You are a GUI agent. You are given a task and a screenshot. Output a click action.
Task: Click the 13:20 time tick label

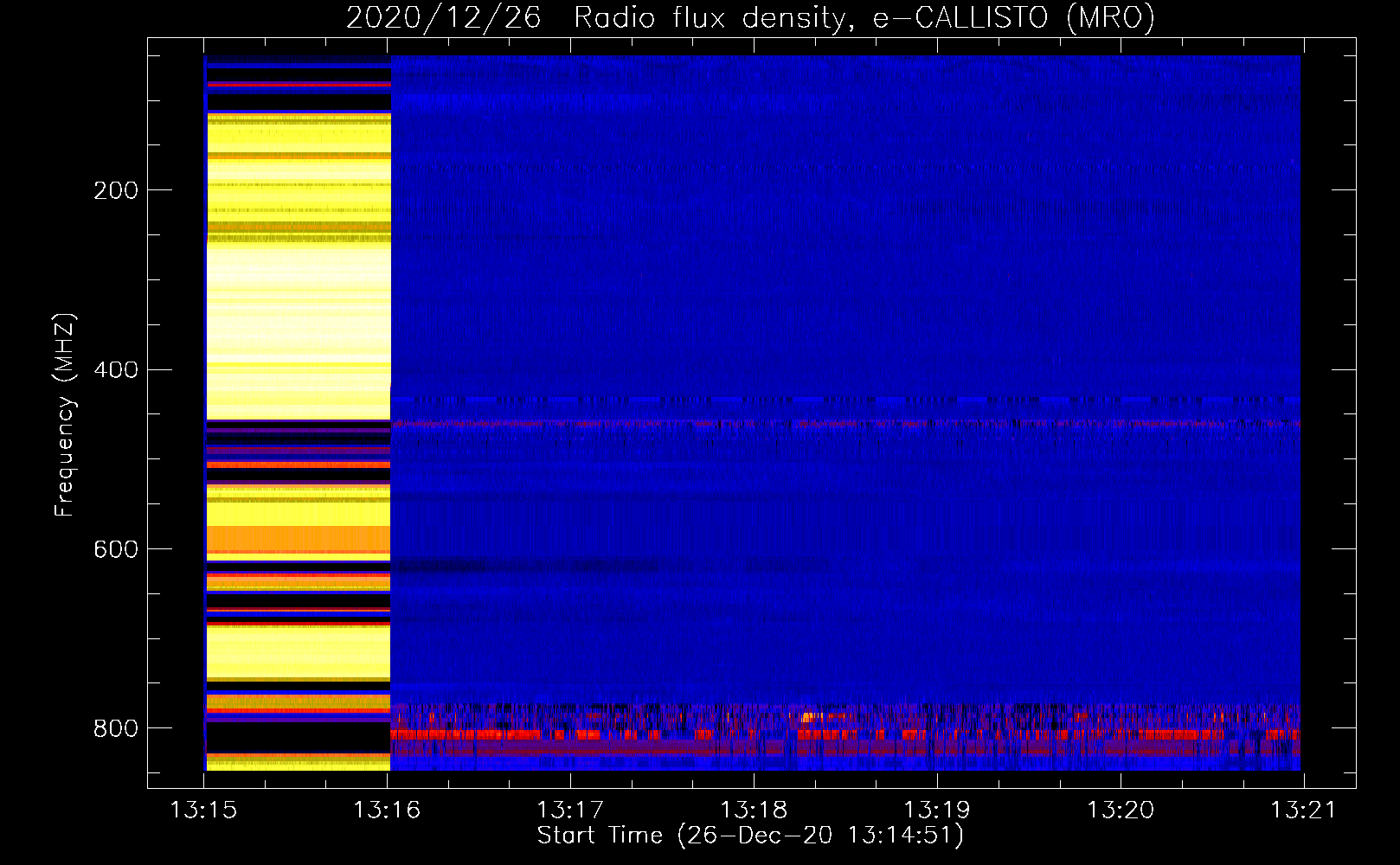pos(1121,810)
